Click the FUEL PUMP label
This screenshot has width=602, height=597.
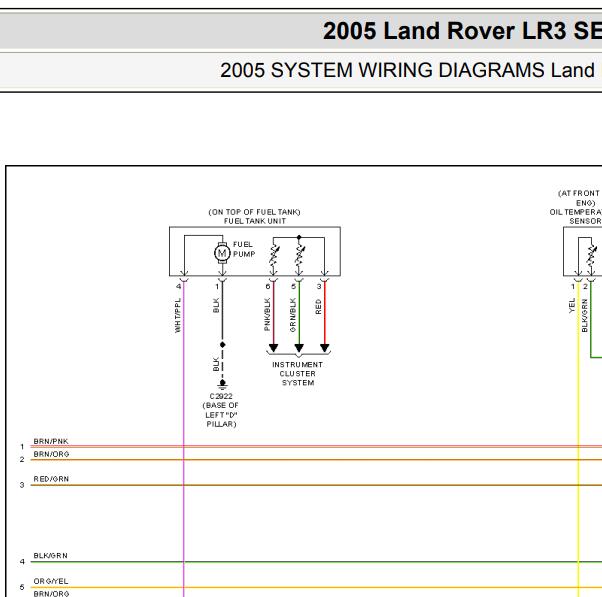coord(244,249)
